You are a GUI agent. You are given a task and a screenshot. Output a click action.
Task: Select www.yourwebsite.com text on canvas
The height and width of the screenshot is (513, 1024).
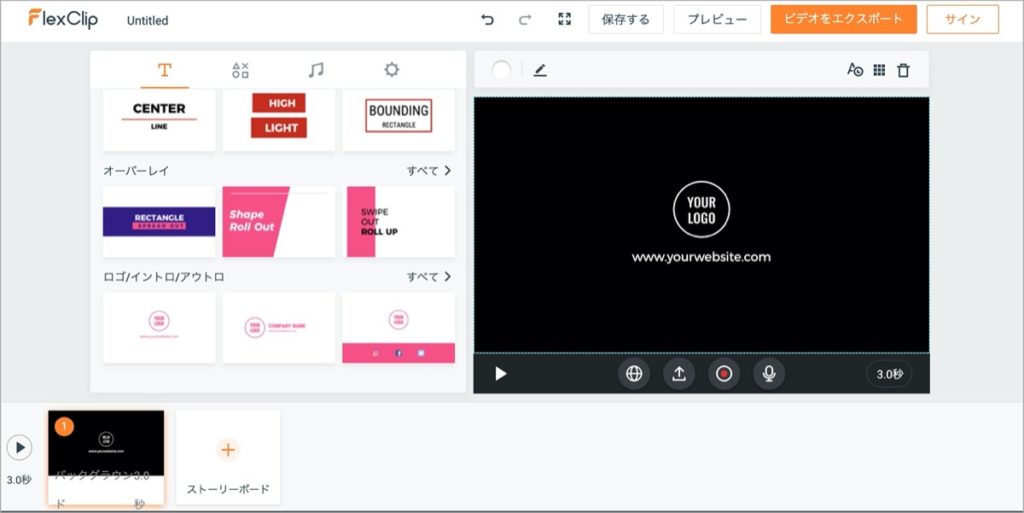pyautogui.click(x=701, y=257)
